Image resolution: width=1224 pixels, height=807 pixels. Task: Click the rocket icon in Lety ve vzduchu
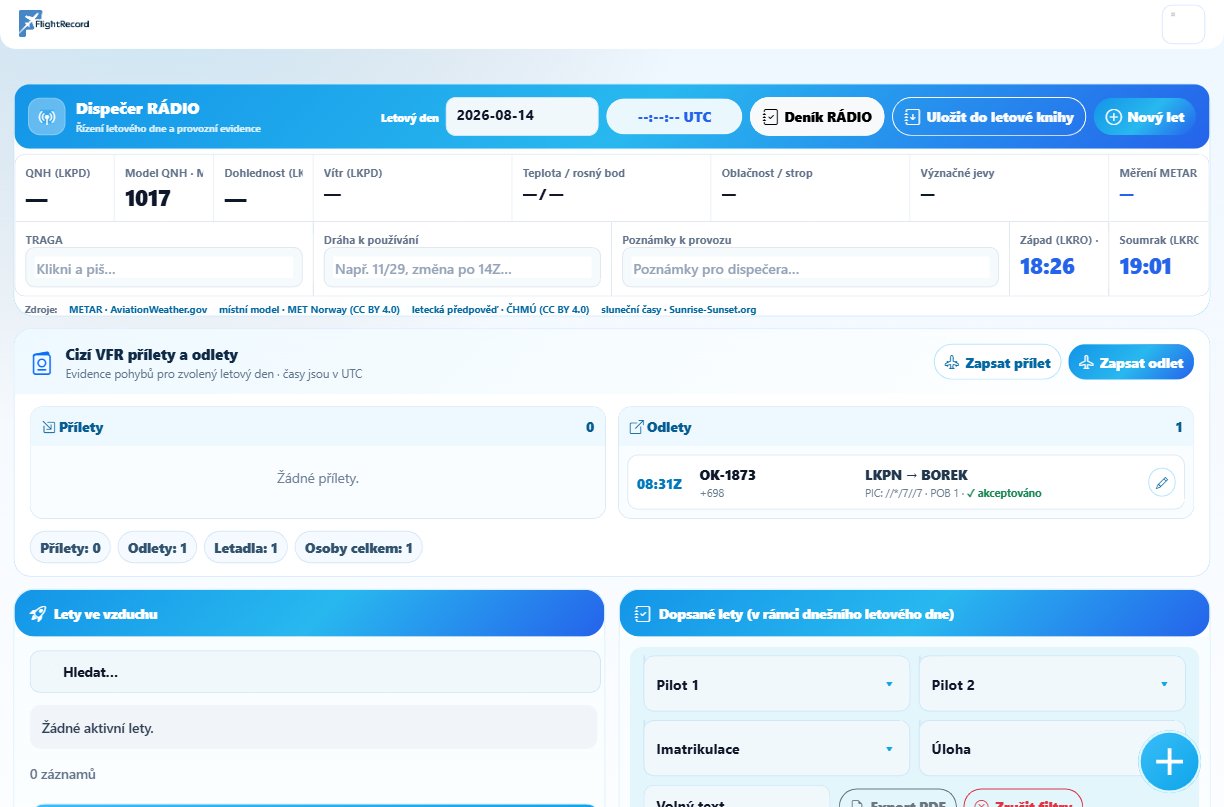point(38,614)
